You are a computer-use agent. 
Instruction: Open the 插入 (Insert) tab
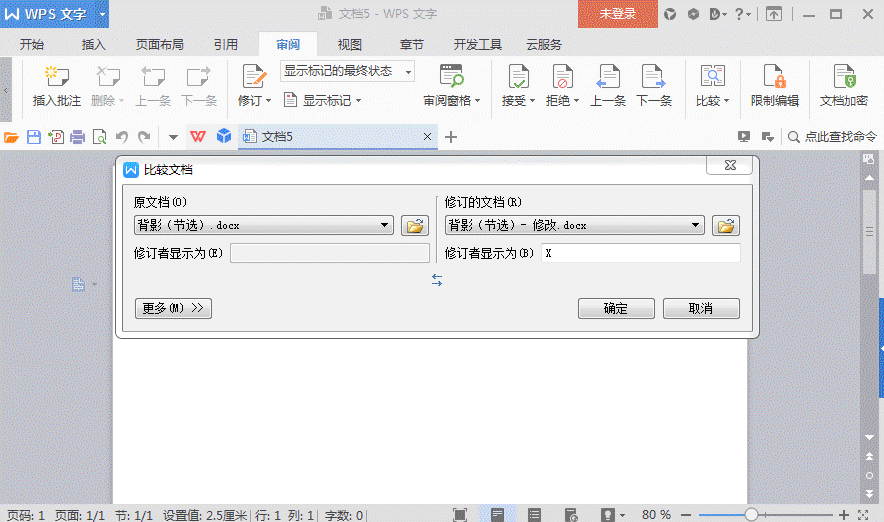94,45
